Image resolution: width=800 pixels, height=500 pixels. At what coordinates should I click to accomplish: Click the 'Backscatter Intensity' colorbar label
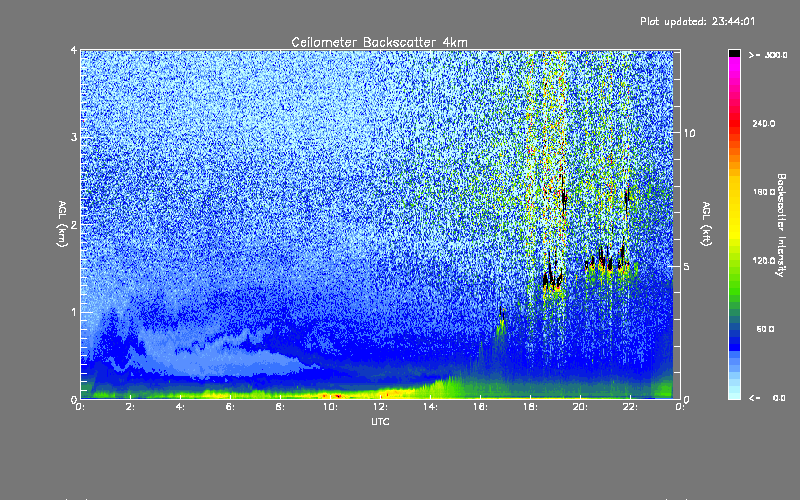(x=781, y=225)
